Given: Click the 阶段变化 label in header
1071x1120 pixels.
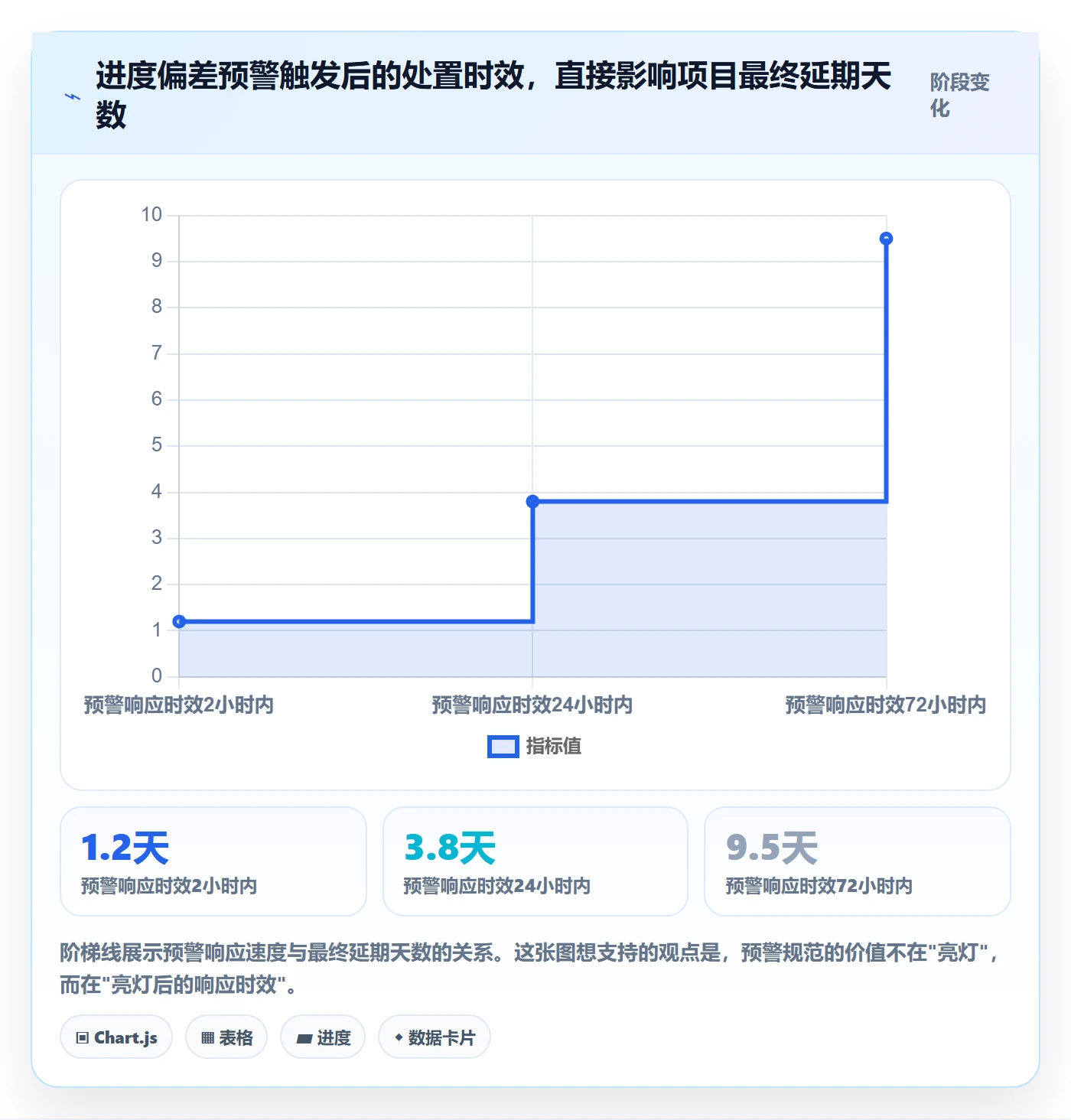Looking at the screenshot, I should click(x=960, y=95).
